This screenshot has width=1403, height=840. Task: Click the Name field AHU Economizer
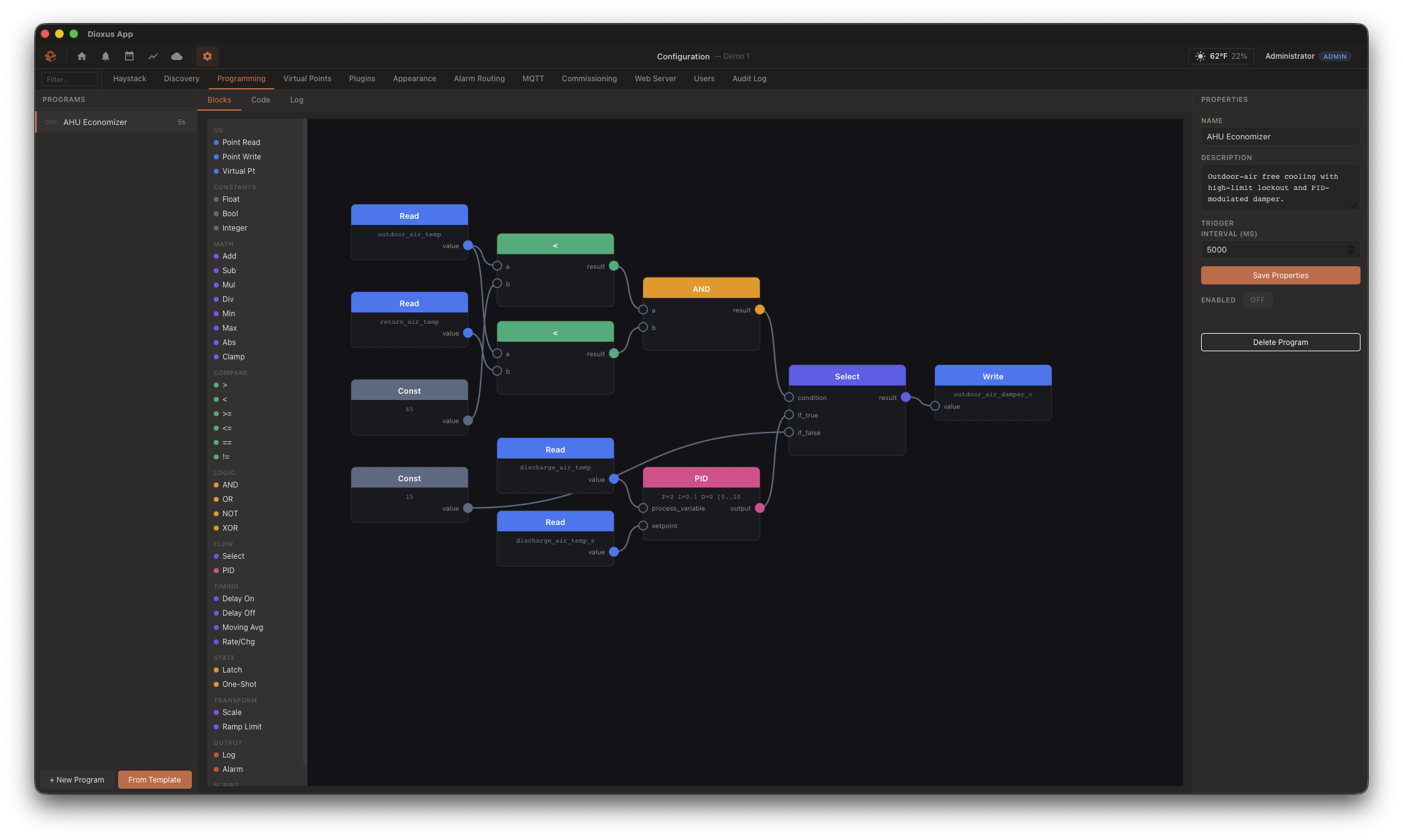point(1281,137)
